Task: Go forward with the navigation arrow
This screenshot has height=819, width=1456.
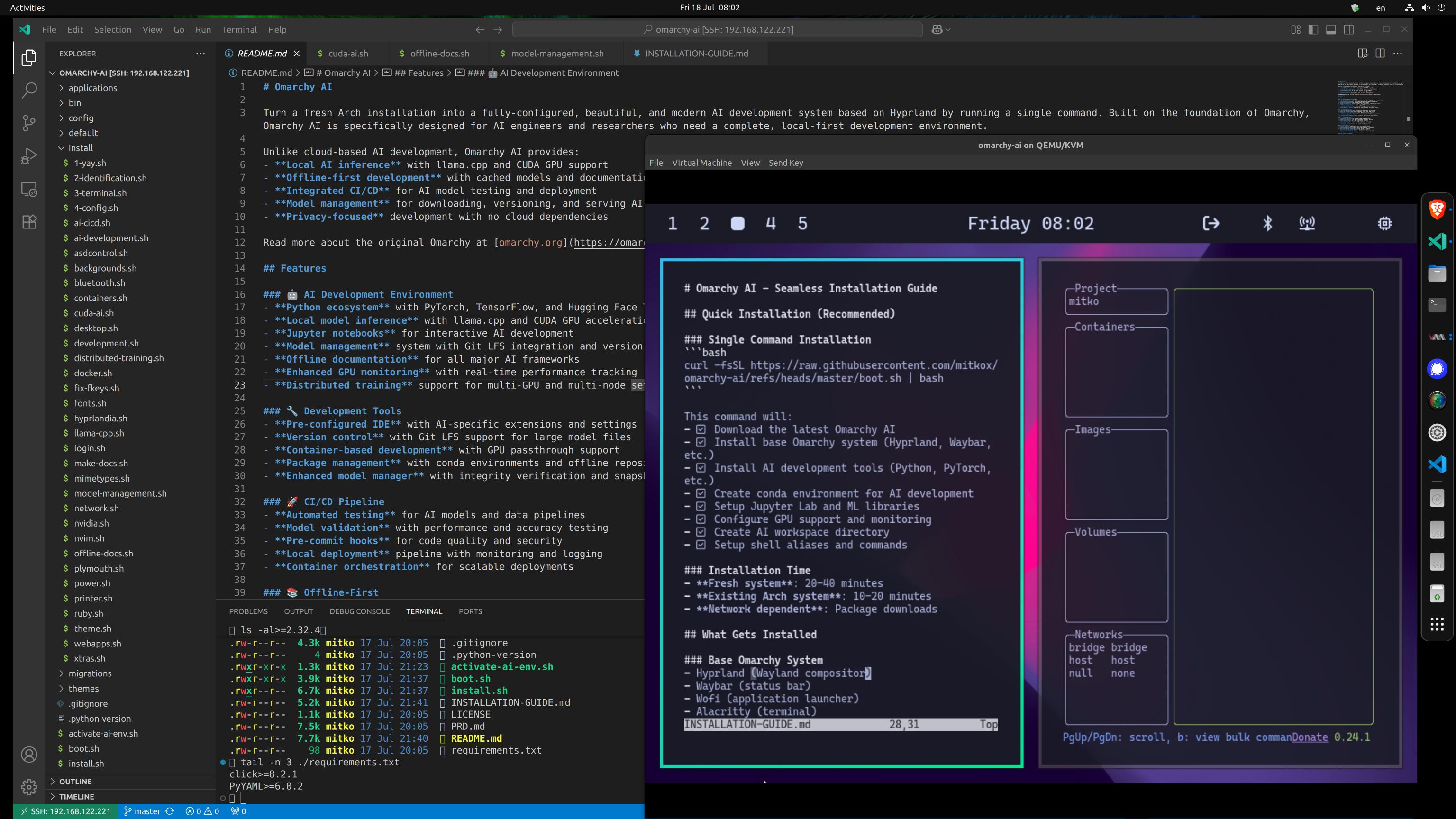Action: coord(498,29)
